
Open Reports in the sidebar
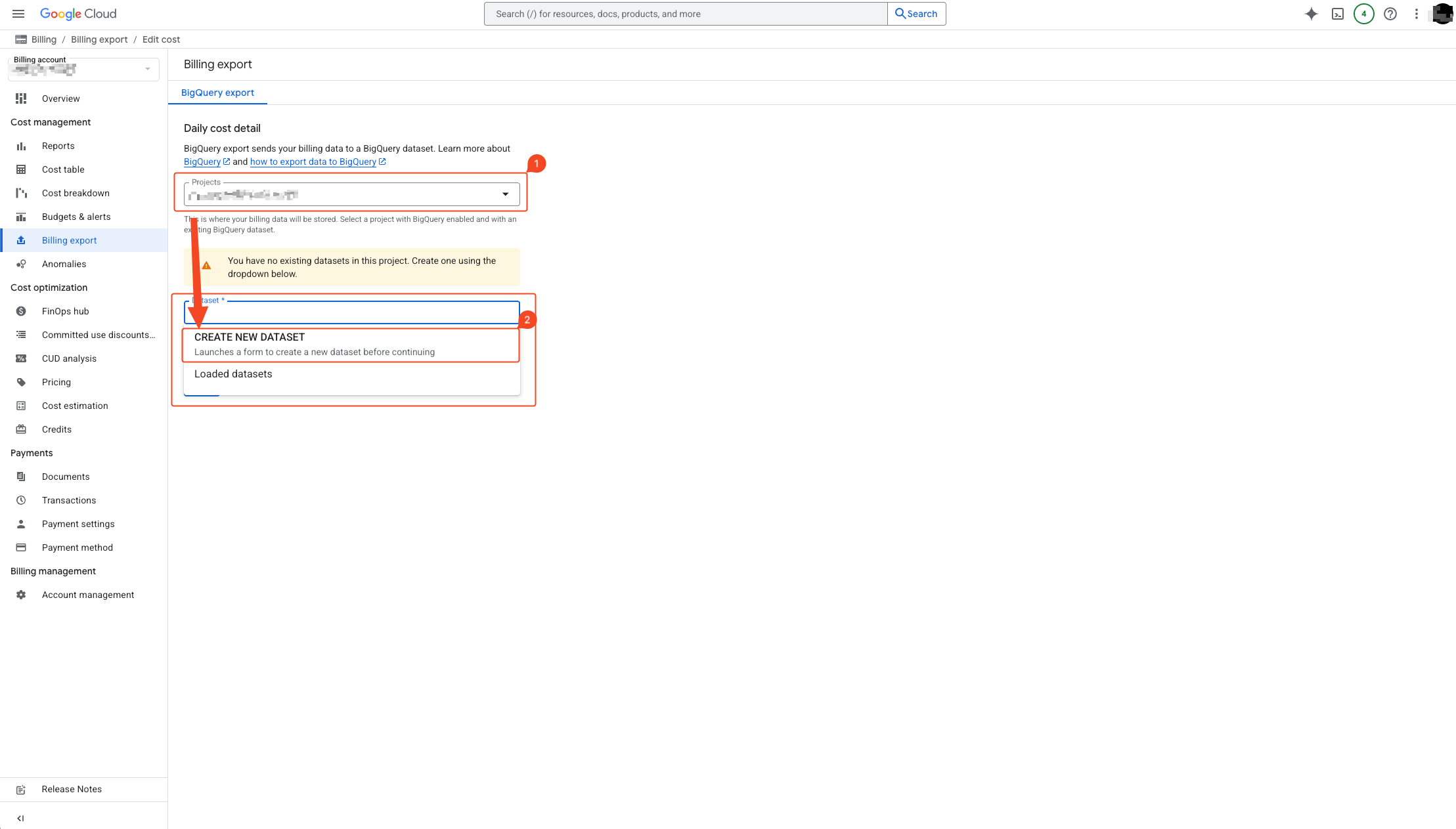pos(84,146)
